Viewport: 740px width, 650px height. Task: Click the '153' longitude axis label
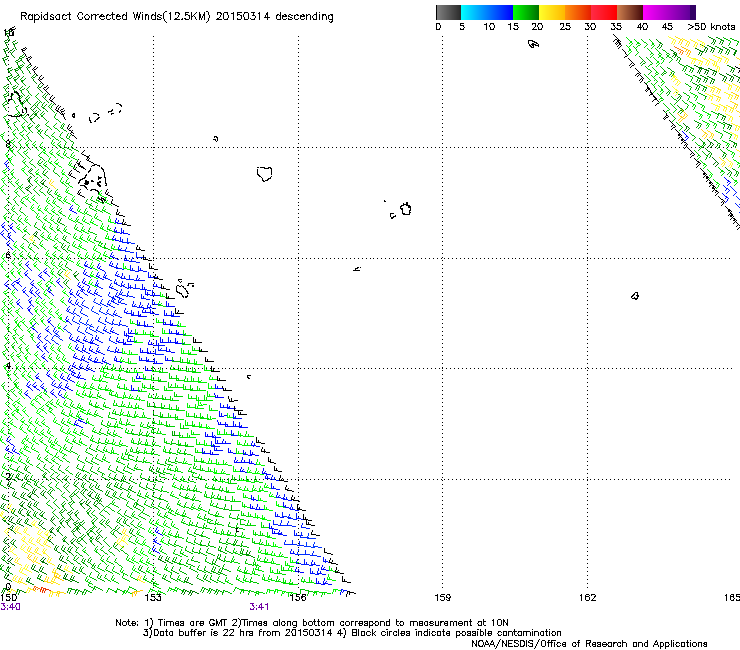coord(153,598)
